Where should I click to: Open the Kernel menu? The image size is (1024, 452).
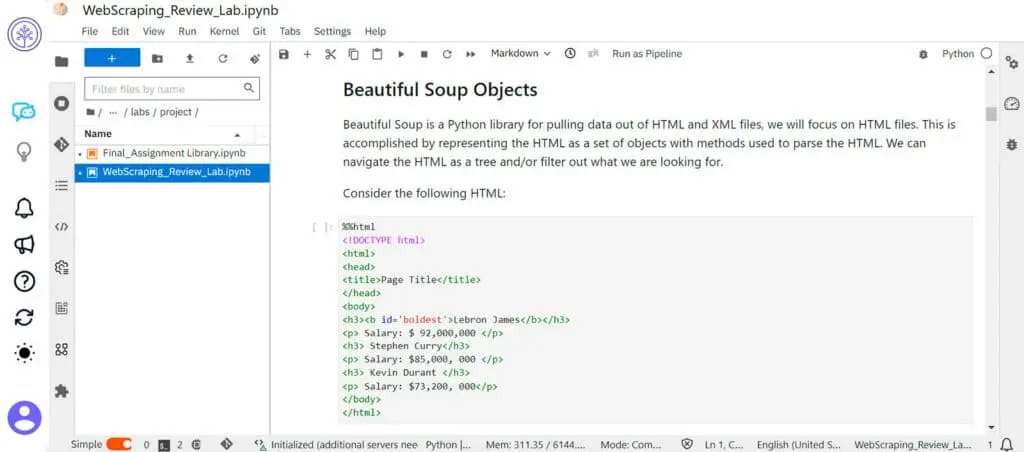coord(225,31)
